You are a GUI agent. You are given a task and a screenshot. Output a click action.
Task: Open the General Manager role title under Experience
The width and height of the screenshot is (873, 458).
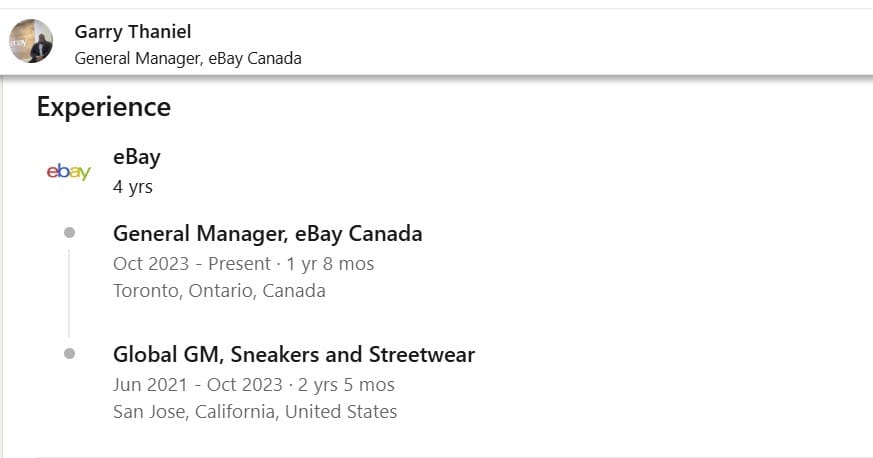(268, 234)
